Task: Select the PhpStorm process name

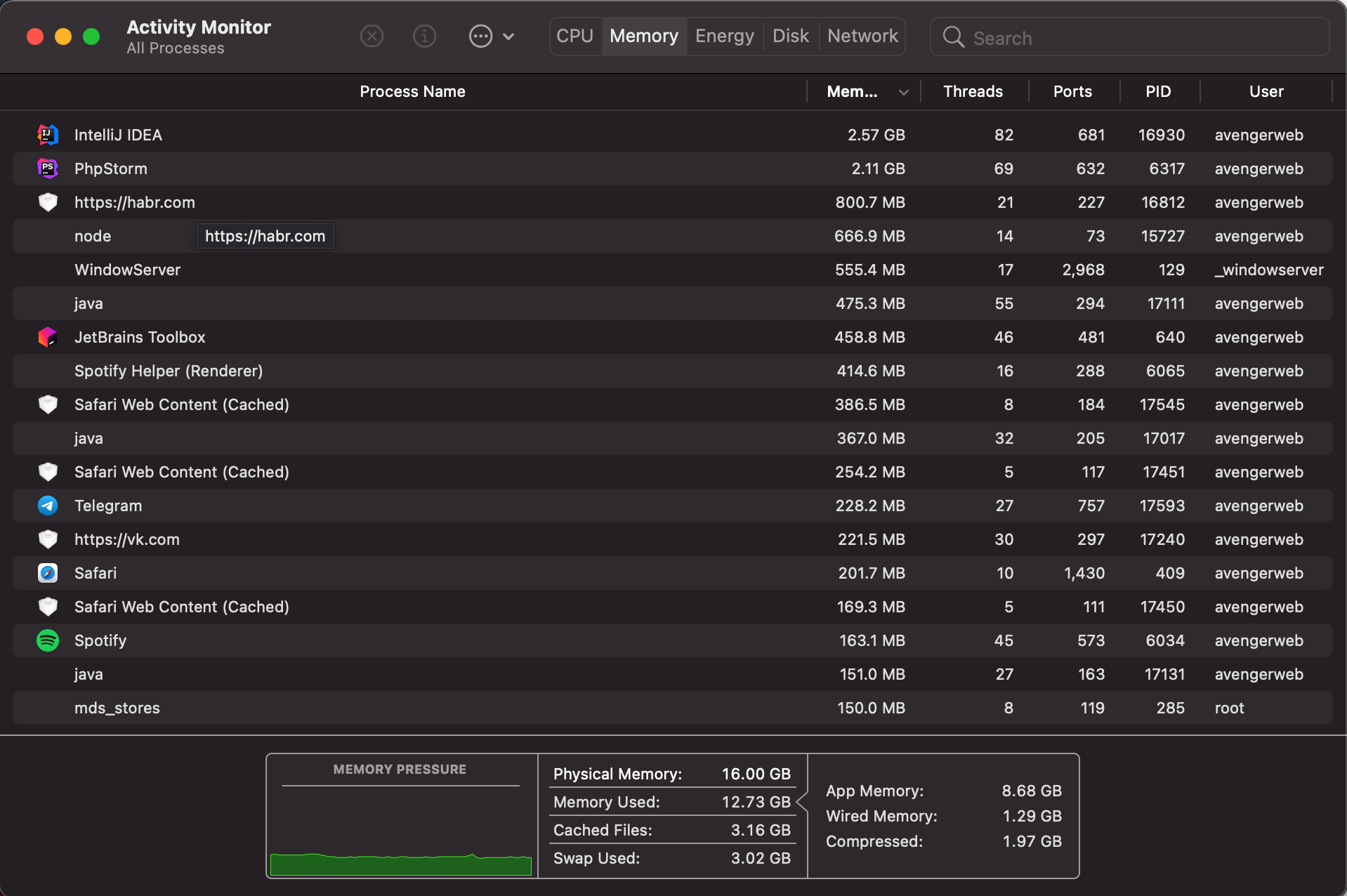Action: coord(111,169)
